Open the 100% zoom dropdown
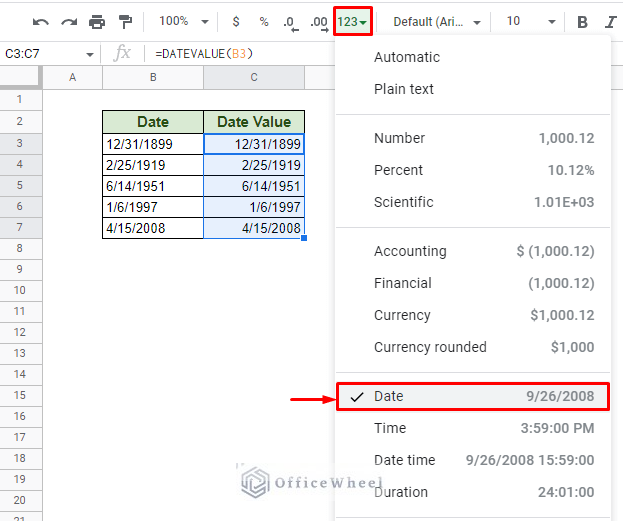Viewport: 623px width, 521px height. pyautogui.click(x=184, y=21)
